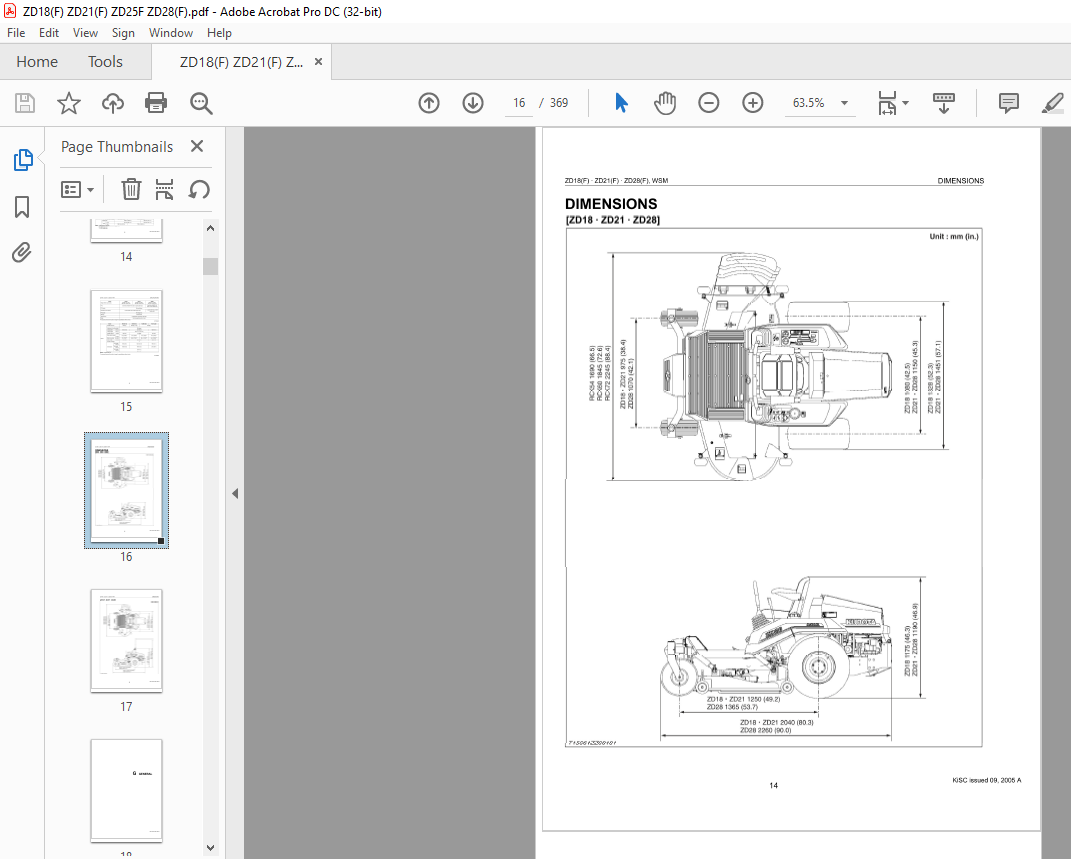The width and height of the screenshot is (1071, 859).
Task: Click the page number input field
Action: (519, 103)
